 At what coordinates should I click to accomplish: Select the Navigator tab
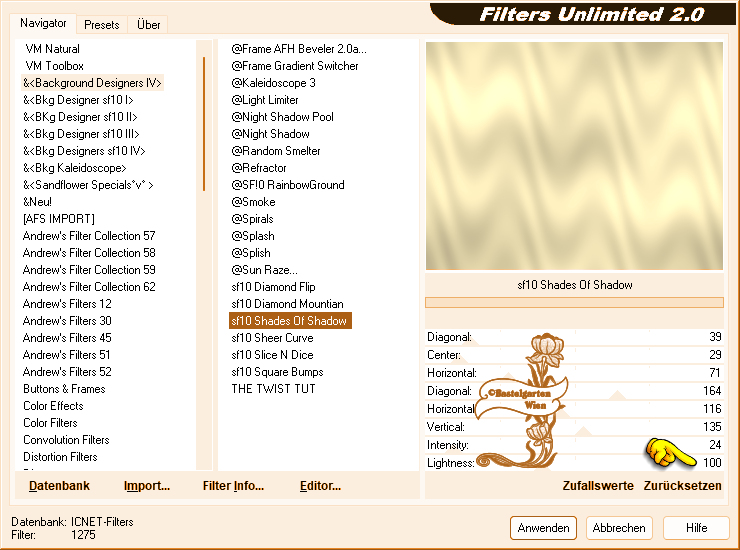(43, 23)
